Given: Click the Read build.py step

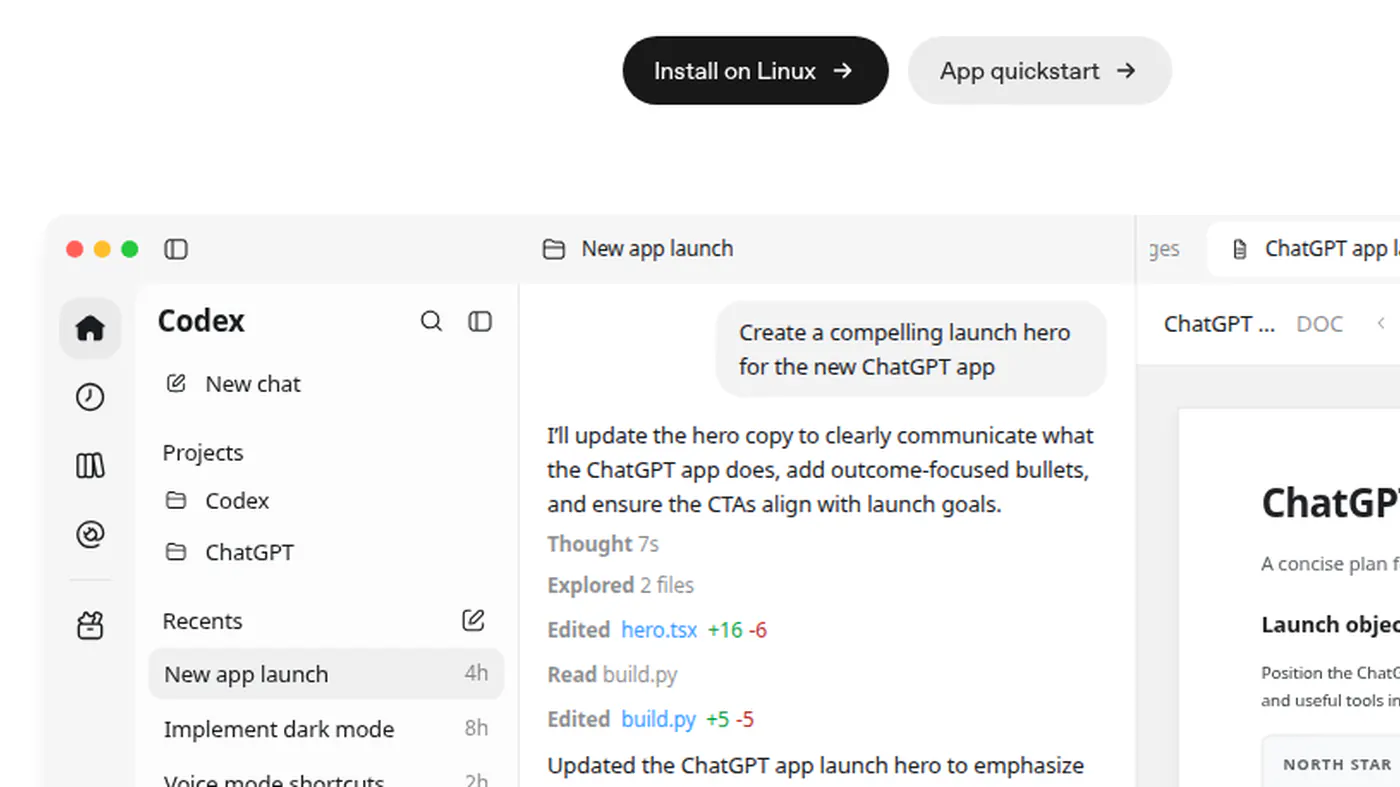Looking at the screenshot, I should tap(612, 675).
